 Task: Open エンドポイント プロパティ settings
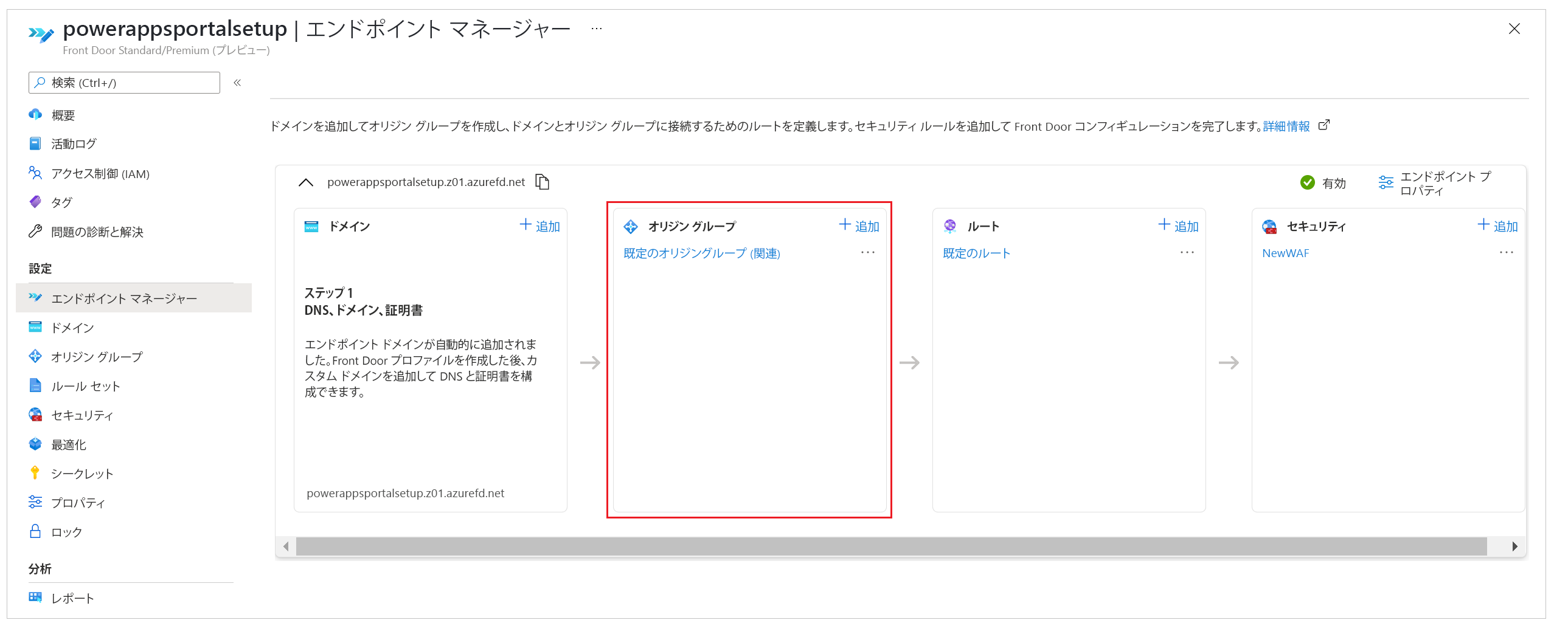pyautogui.click(x=1434, y=183)
